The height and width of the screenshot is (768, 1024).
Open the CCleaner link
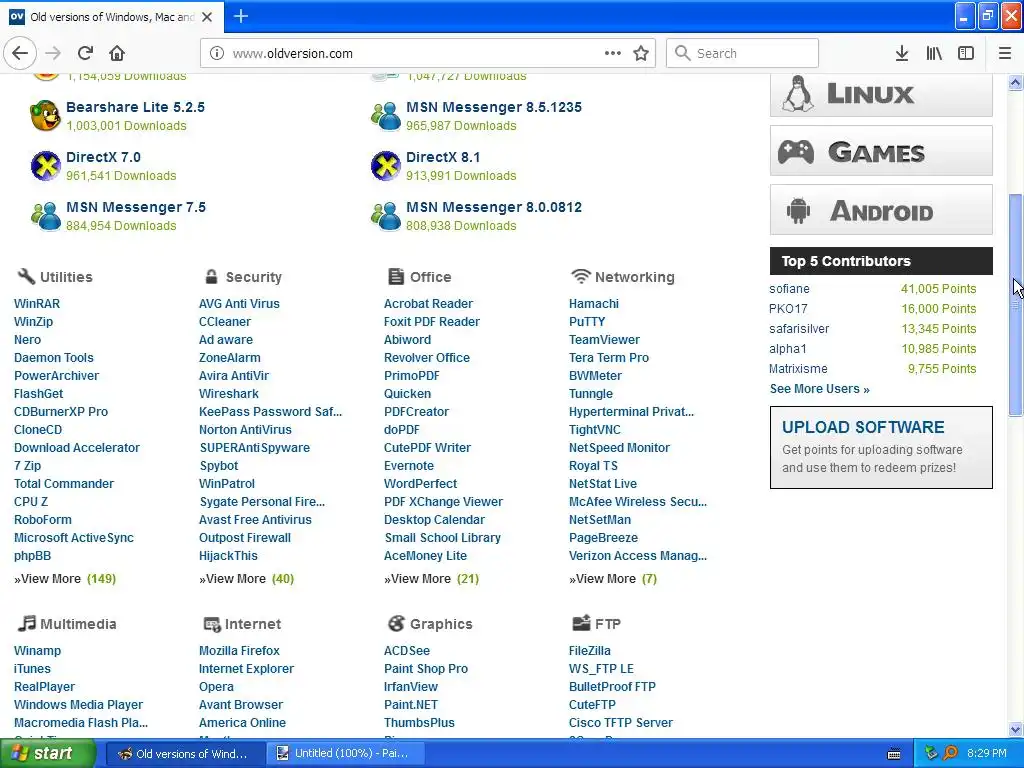[225, 321]
